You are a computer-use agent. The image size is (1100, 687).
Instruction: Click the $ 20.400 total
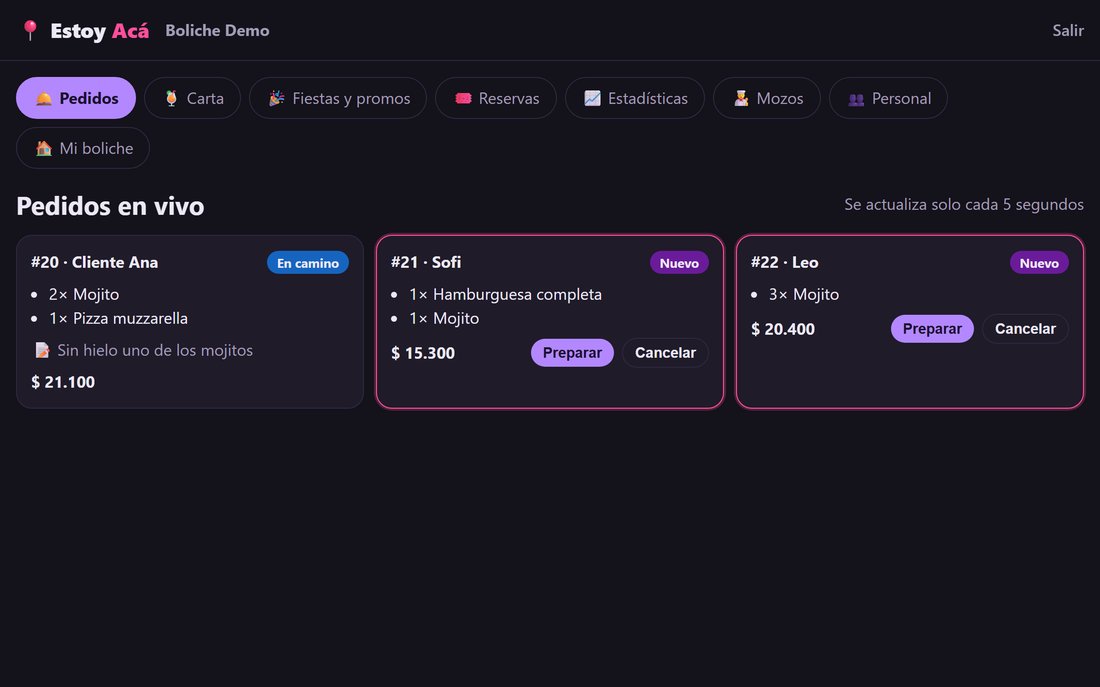coord(783,328)
